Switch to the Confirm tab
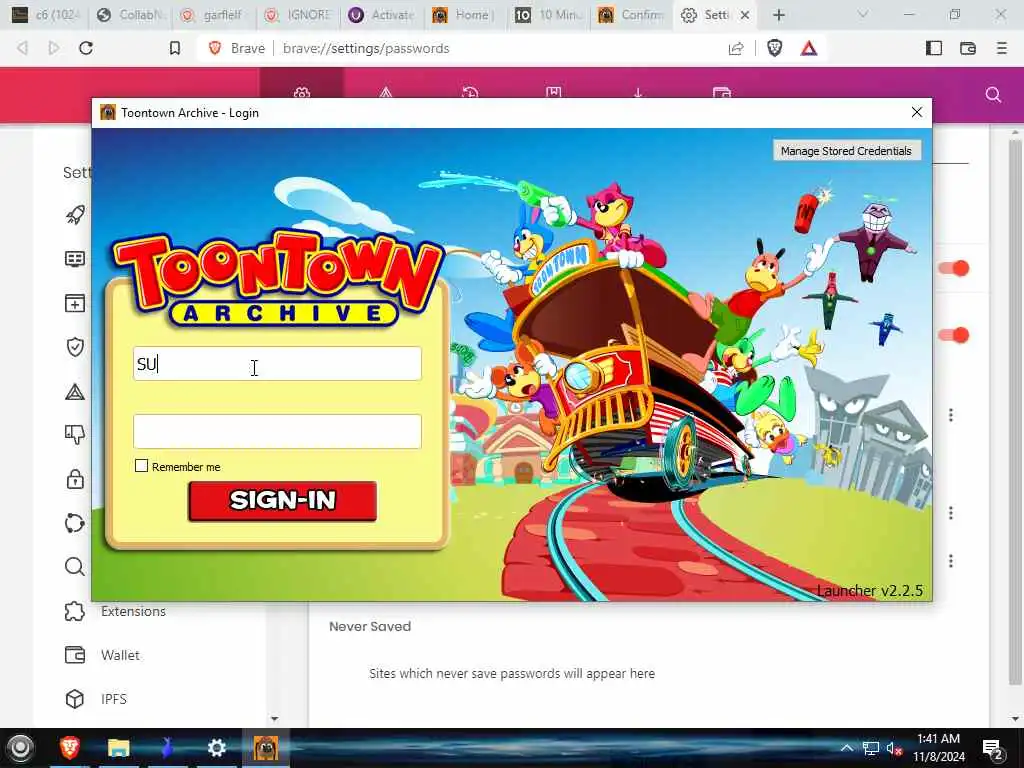Image resolution: width=1024 pixels, height=768 pixels. point(633,15)
